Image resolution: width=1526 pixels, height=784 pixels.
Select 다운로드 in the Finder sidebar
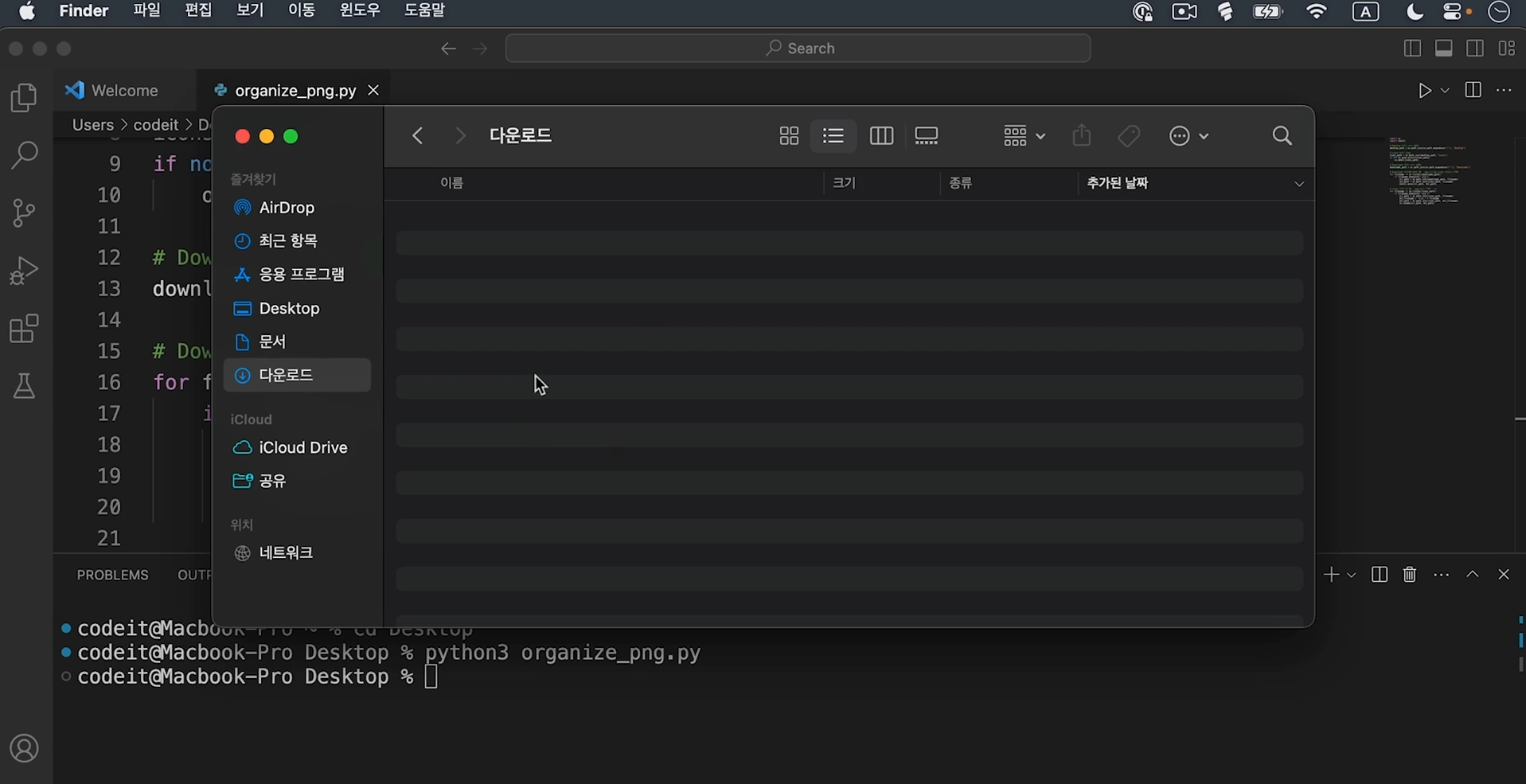coord(297,375)
